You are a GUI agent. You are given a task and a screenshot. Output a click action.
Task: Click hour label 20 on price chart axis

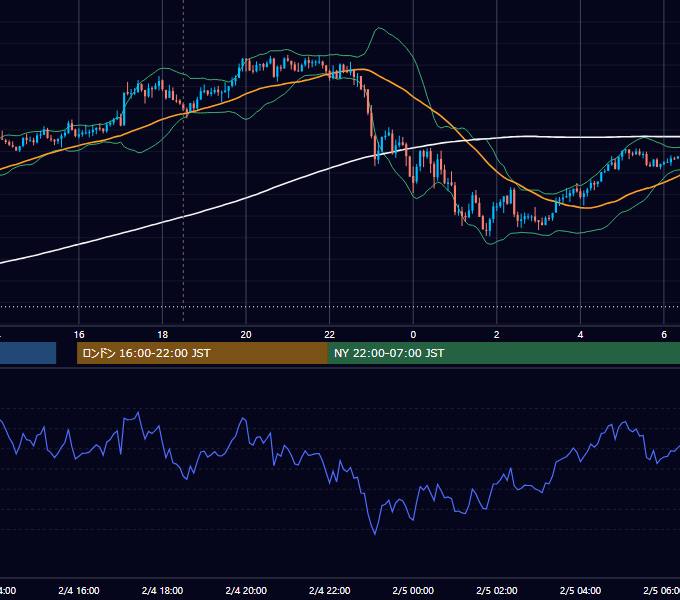(x=246, y=335)
